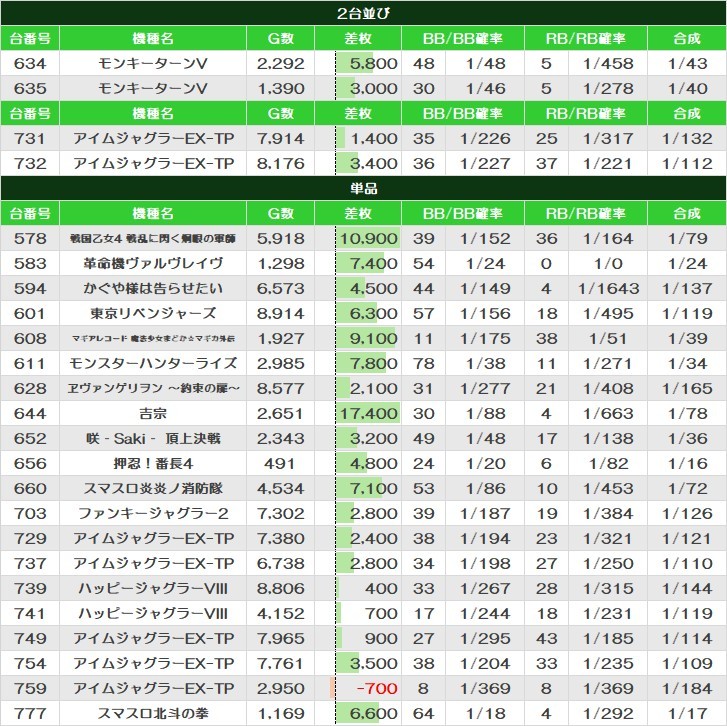Select the red -700 difference value
This screenshot has width=727, height=726.
click(x=376, y=688)
